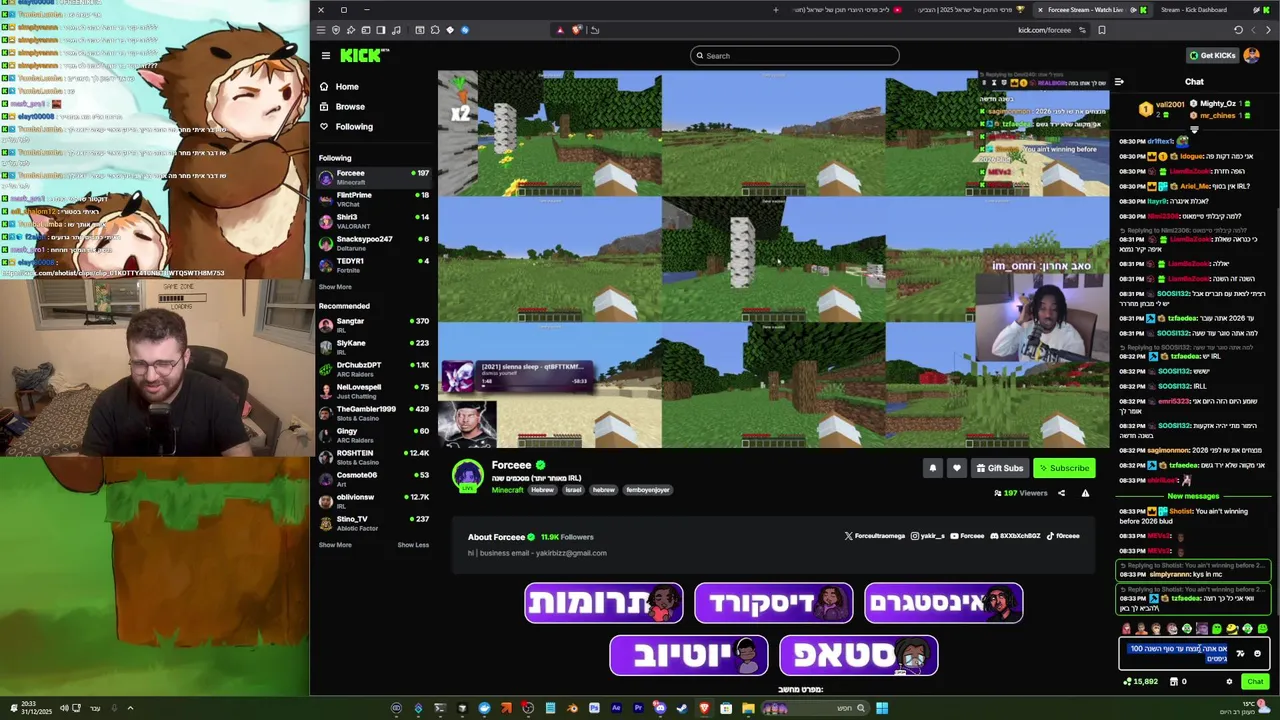Open the chat translation icon in message box
This screenshot has width=1280, height=720.
click(1240, 653)
